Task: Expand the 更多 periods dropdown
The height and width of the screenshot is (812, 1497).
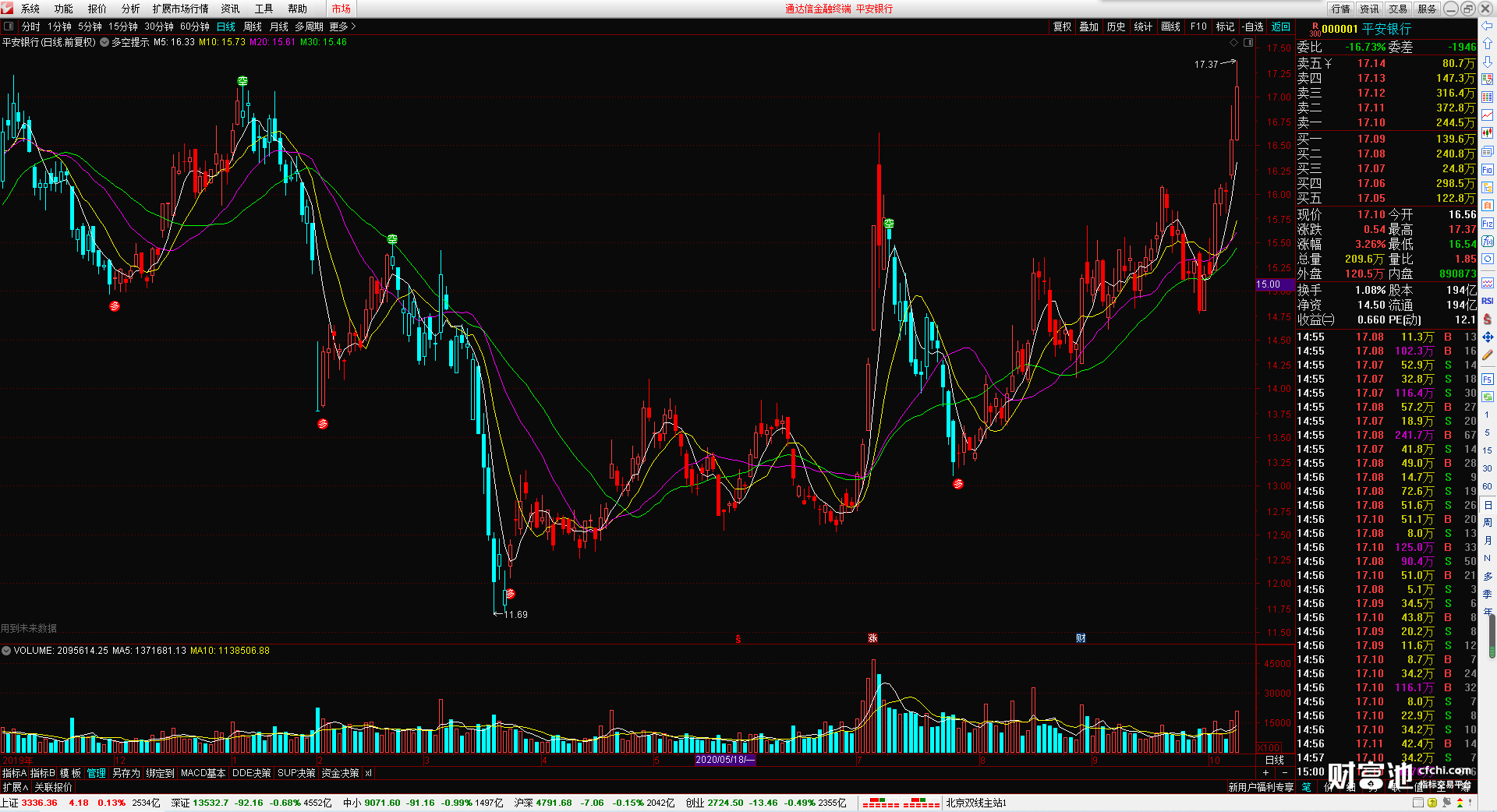Action: pyautogui.click(x=342, y=26)
